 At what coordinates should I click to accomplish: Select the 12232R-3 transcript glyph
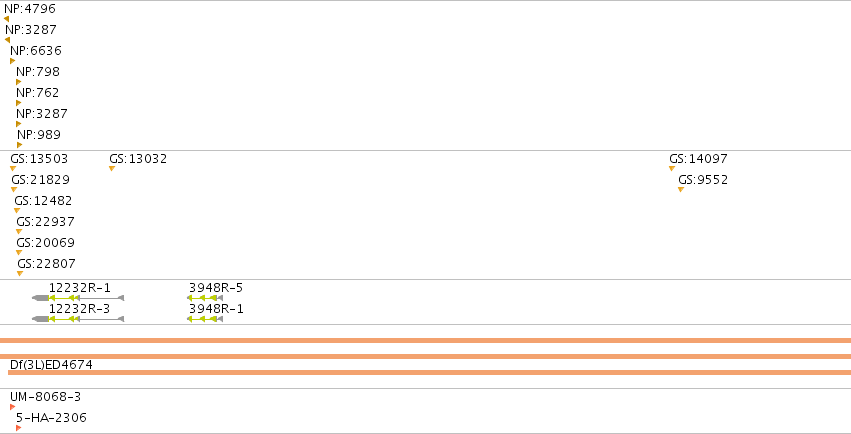coord(78,319)
